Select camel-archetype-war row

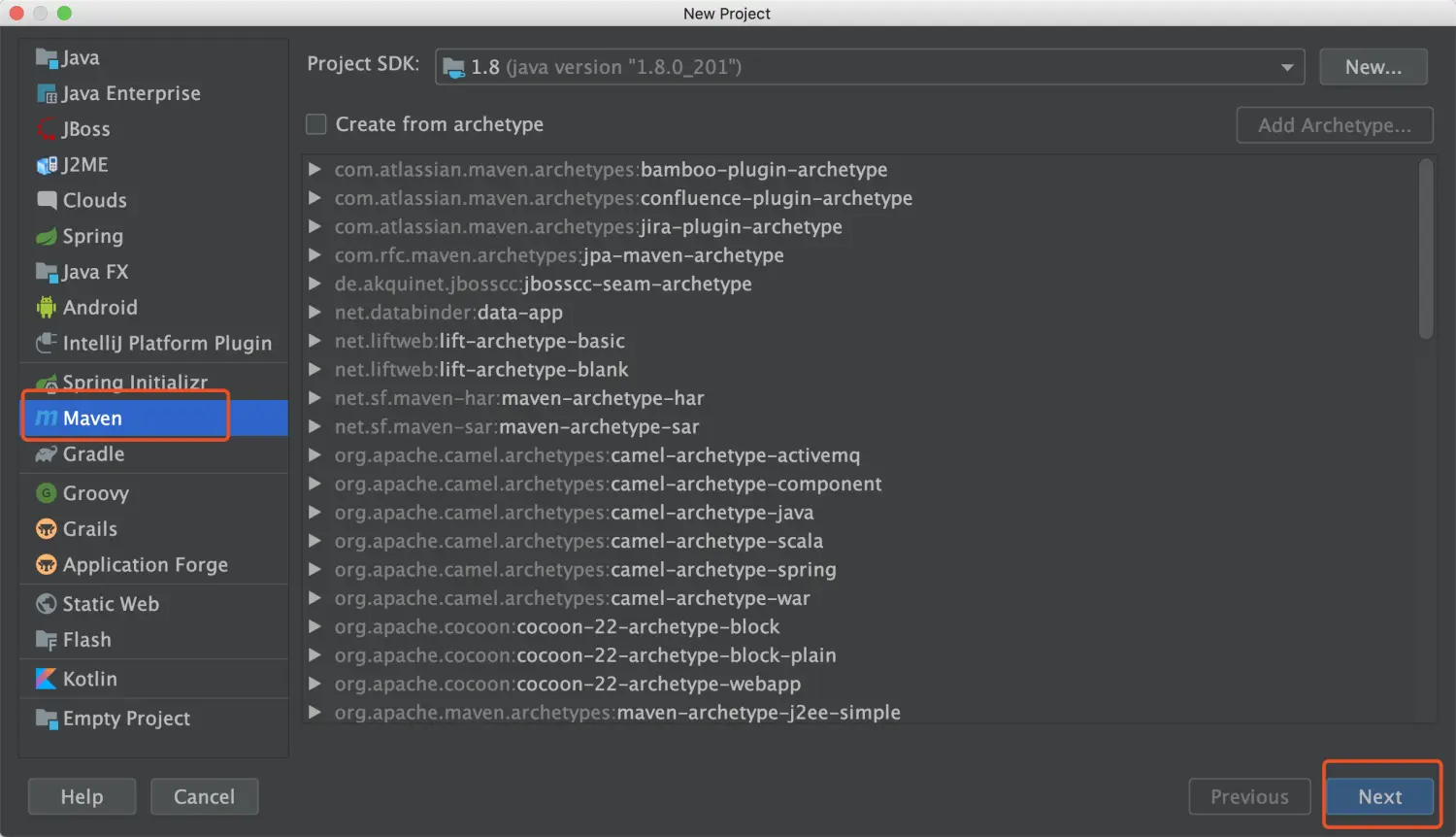tap(861, 598)
